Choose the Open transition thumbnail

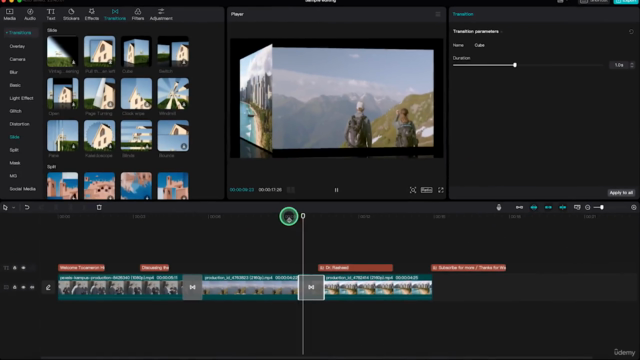pyautogui.click(x=62, y=93)
